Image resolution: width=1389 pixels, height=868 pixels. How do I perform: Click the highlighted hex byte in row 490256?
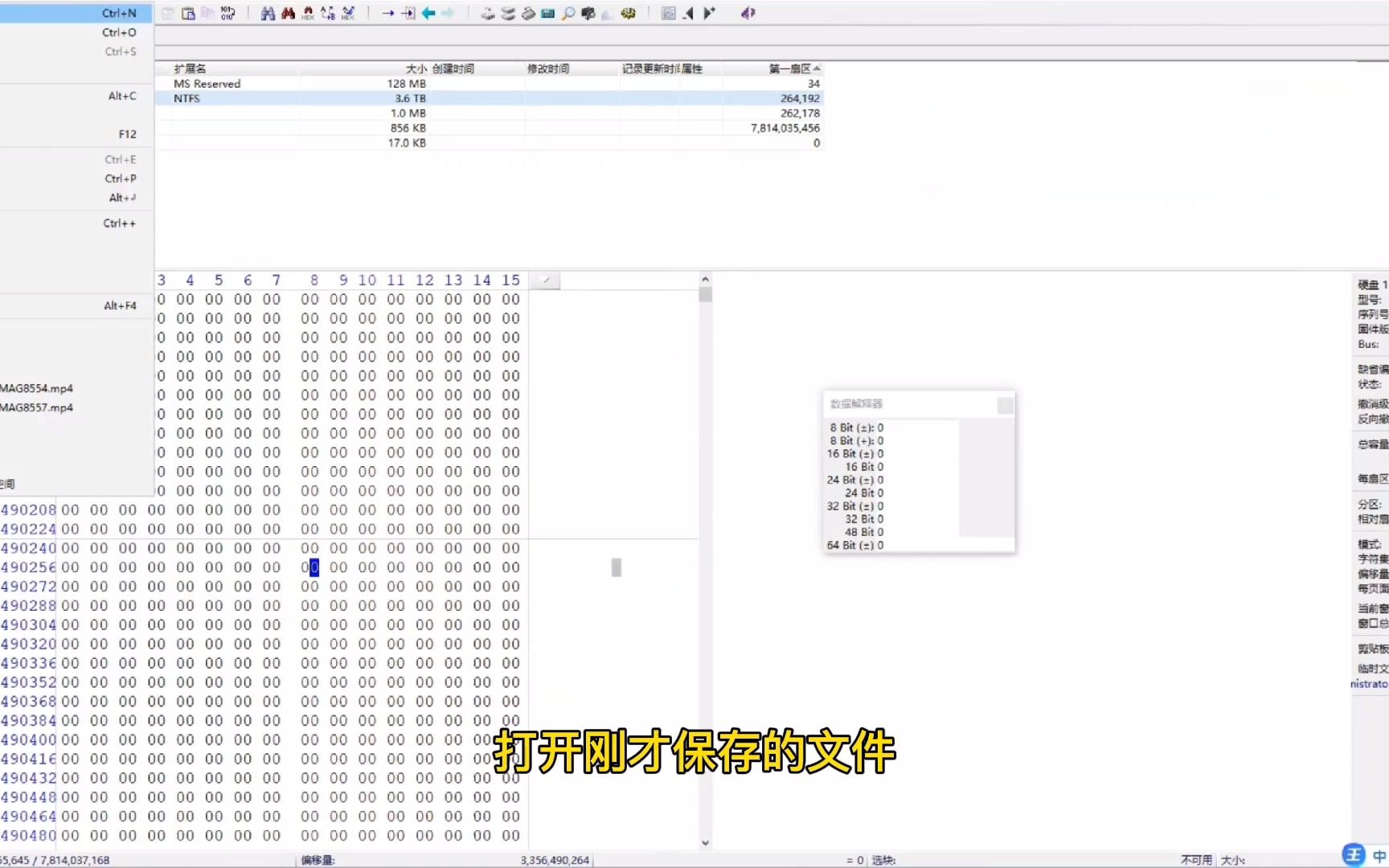310,567
